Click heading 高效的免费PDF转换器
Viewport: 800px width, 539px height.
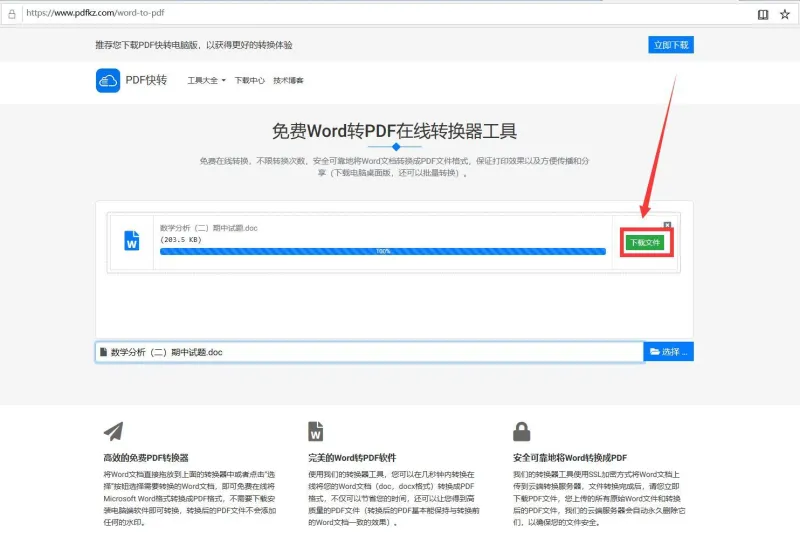point(146,458)
